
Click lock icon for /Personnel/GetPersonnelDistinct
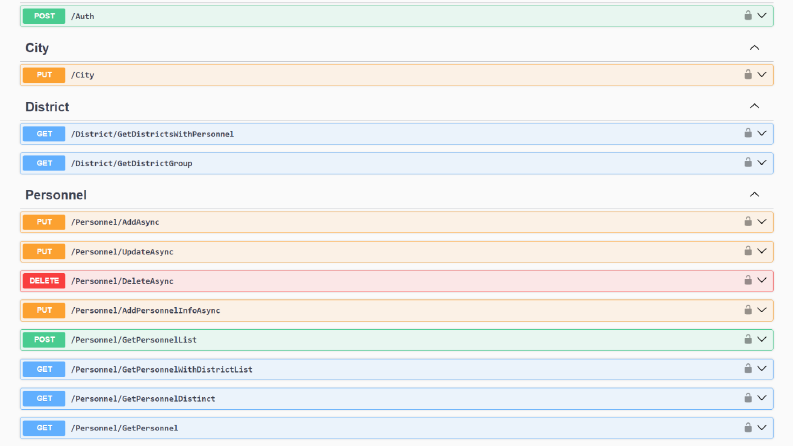(x=748, y=398)
